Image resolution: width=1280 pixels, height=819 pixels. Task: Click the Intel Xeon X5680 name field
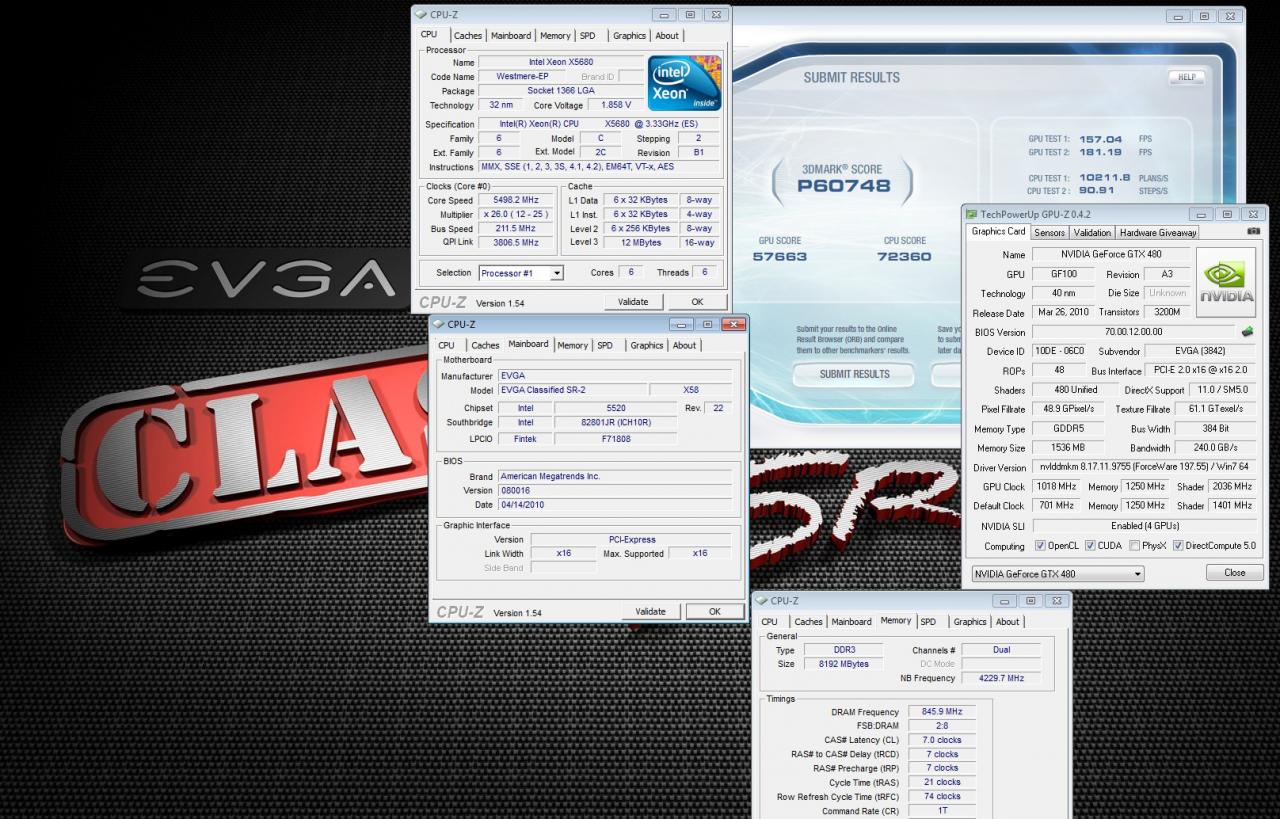[561, 62]
